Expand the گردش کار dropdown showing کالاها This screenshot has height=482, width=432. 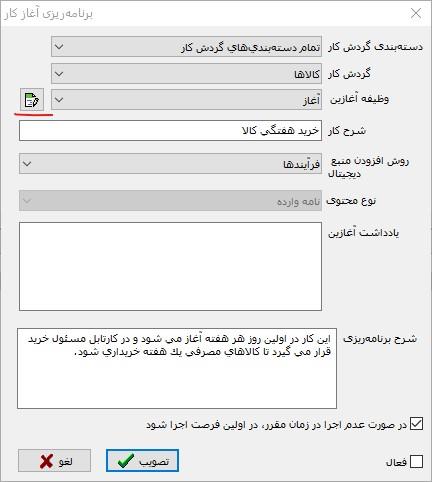point(186,73)
